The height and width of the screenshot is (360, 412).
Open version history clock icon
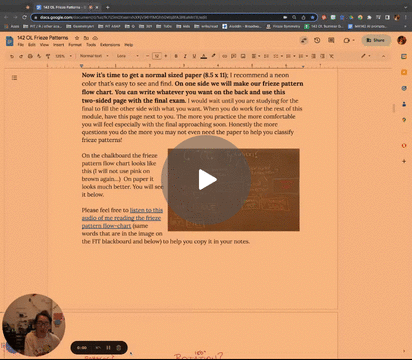[x=317, y=40]
